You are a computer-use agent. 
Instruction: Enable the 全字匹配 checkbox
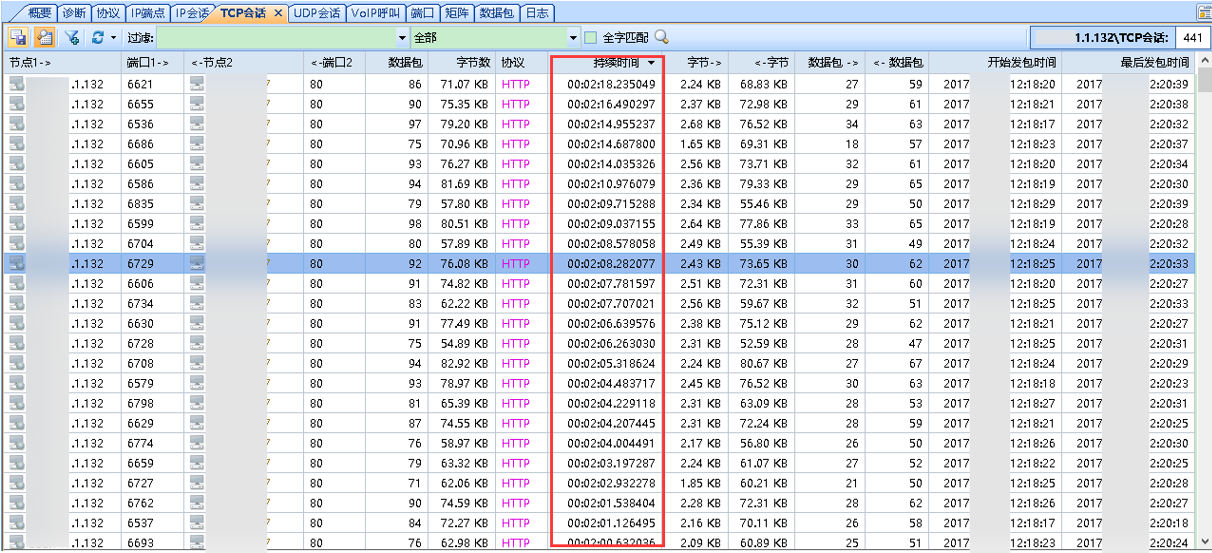pos(591,38)
